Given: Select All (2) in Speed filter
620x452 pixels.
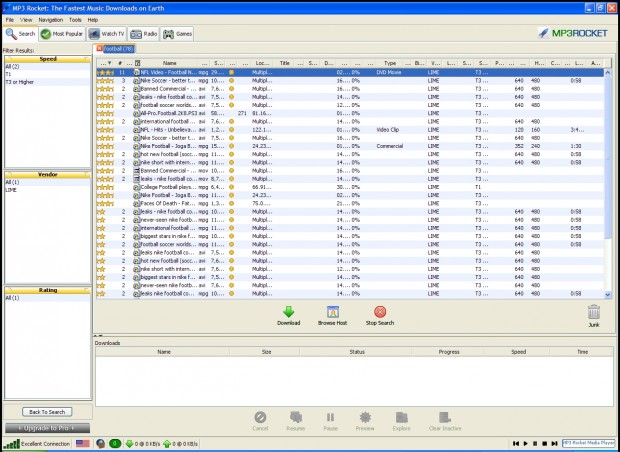Looking at the screenshot, I should point(47,66).
